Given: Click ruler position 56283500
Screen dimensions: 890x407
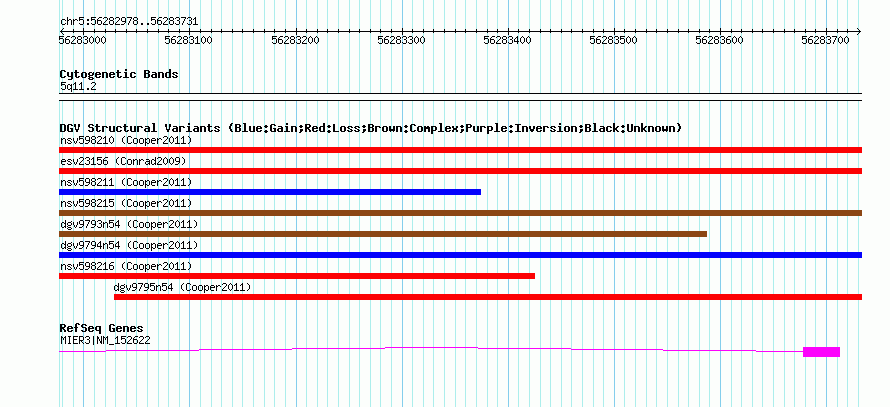Looking at the screenshot, I should tap(614, 40).
